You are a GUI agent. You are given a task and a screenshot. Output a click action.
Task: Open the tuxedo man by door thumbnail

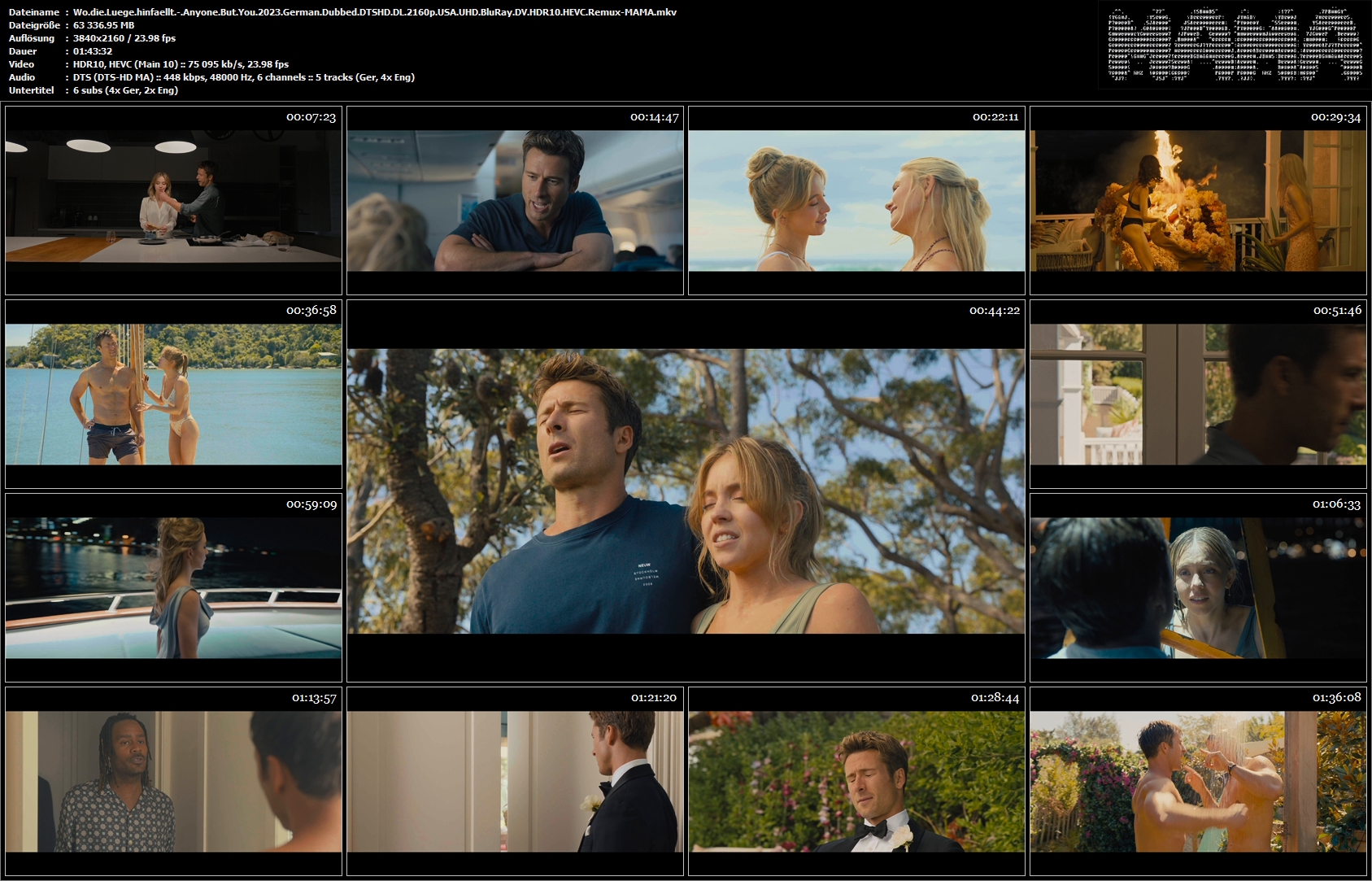click(515, 782)
